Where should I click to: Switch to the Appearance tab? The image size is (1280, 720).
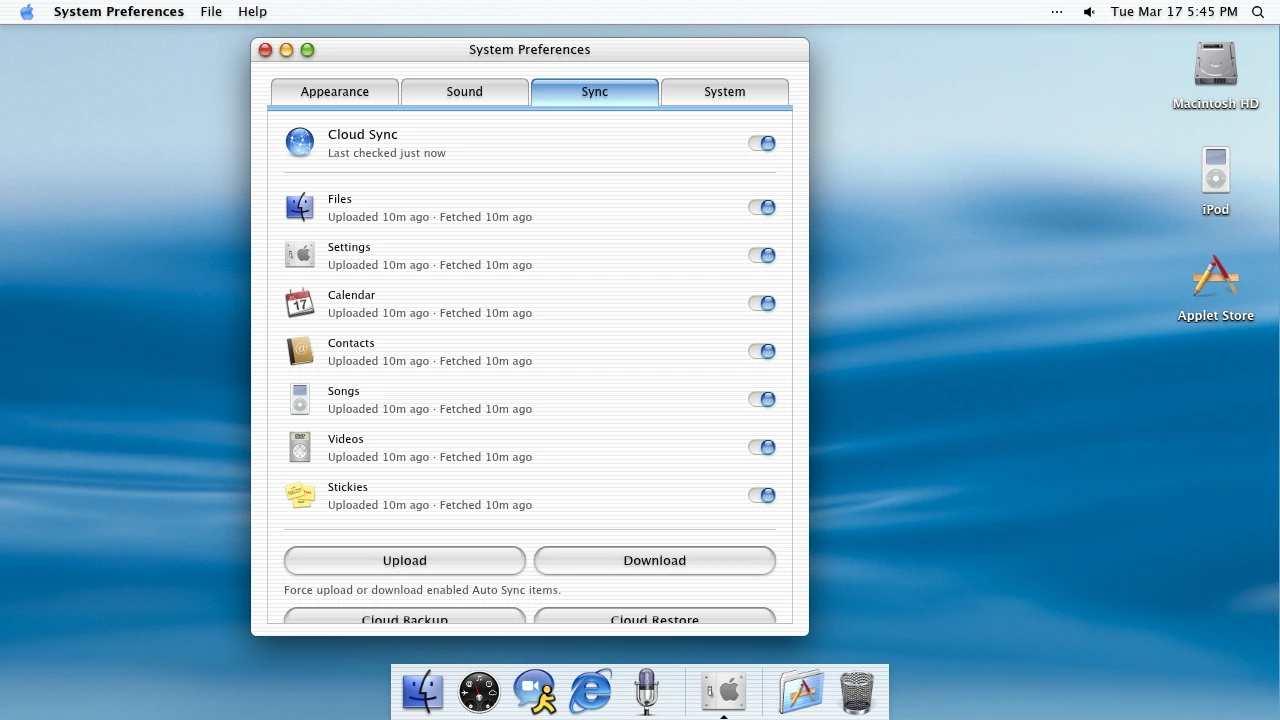click(x=335, y=92)
